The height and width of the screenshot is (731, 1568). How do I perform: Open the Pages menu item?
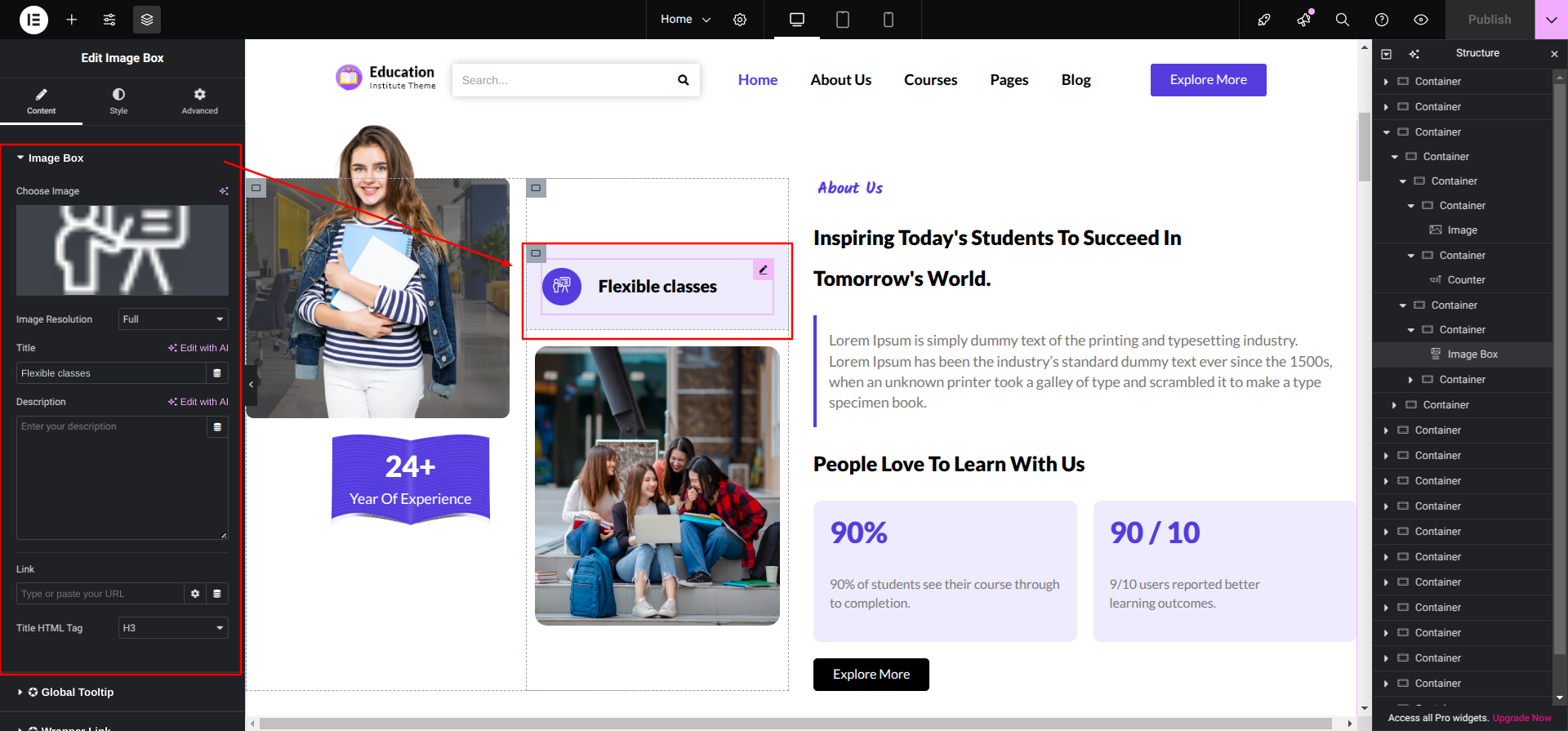pos(1009,80)
